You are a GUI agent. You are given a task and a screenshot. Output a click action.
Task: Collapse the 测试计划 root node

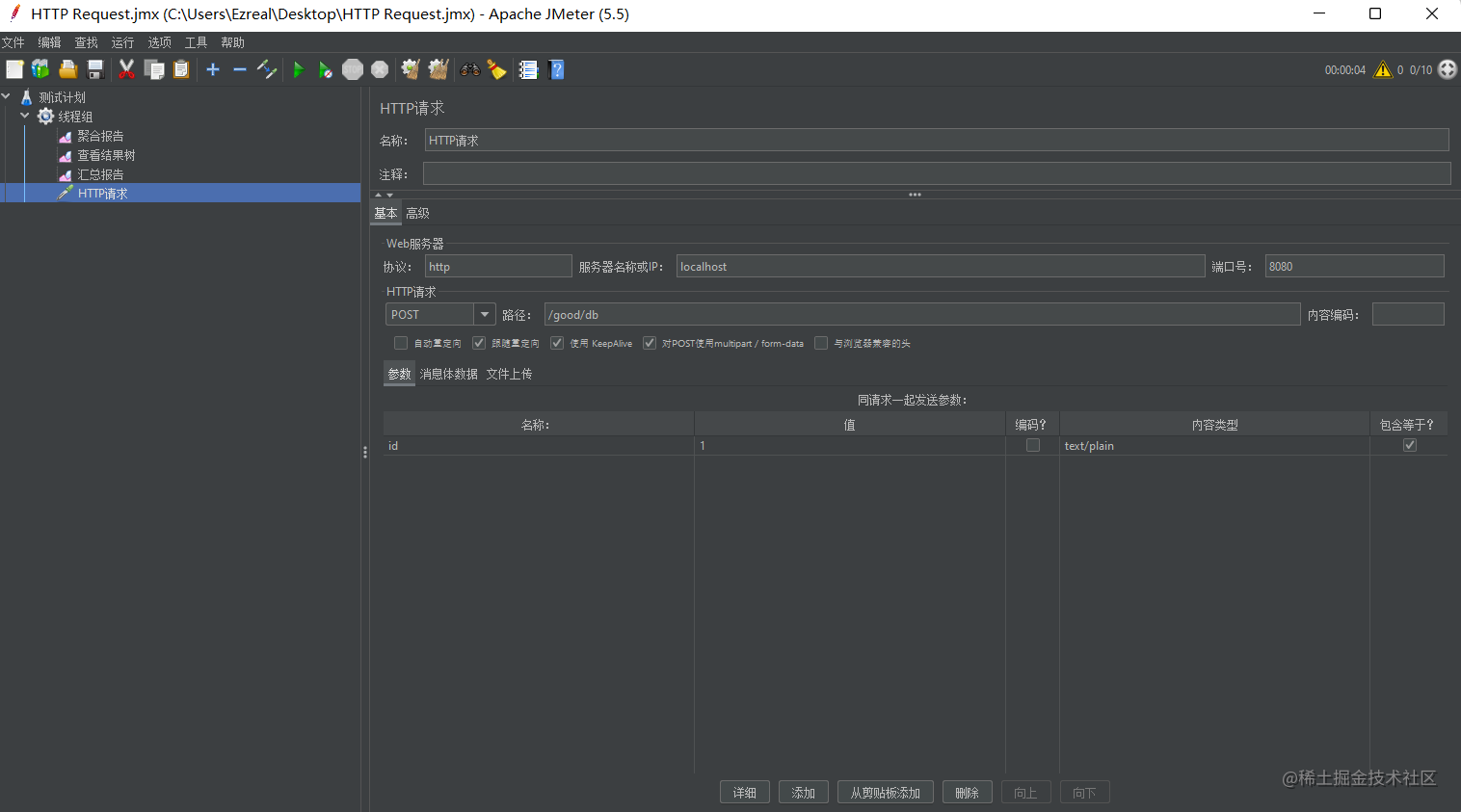point(7,96)
